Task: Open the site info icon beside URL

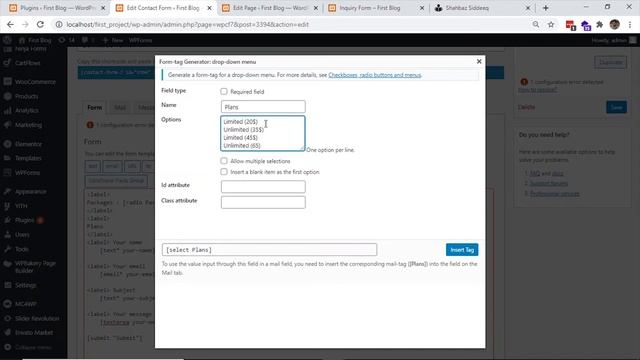Action: 59,24
